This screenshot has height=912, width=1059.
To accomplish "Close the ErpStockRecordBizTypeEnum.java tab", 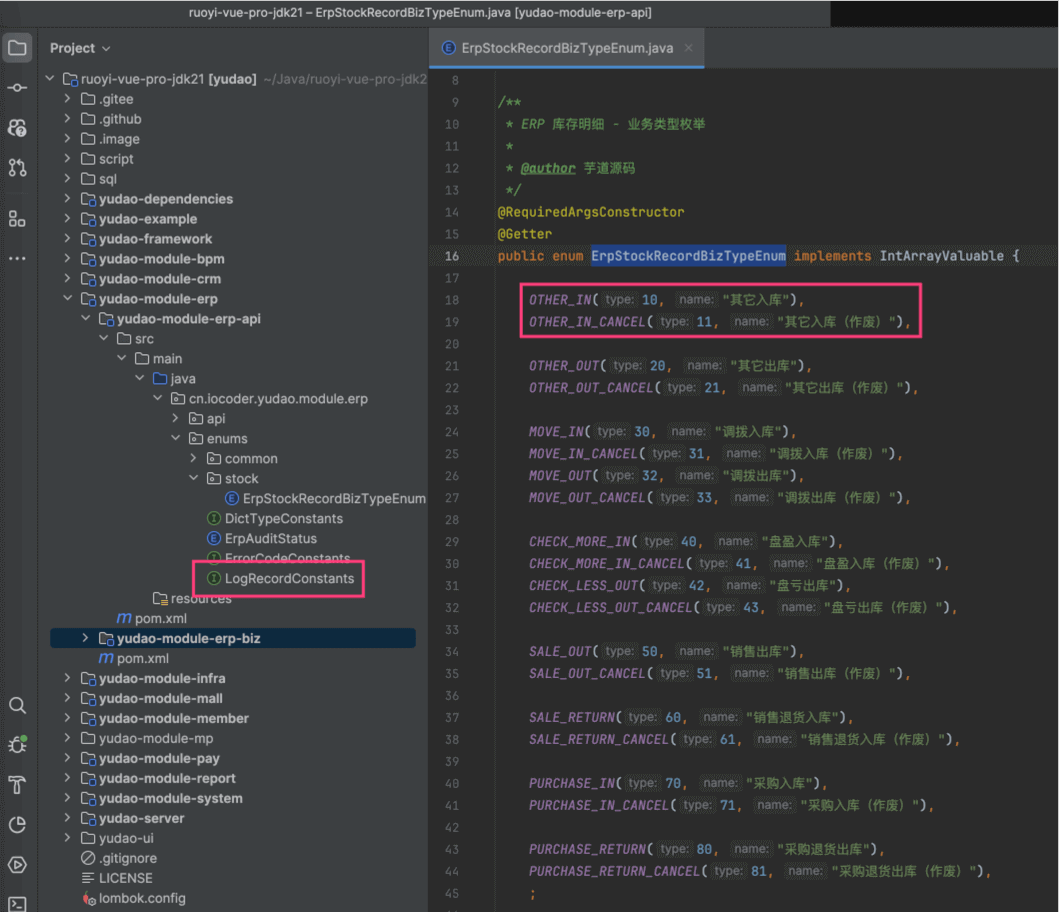I will (x=689, y=48).
